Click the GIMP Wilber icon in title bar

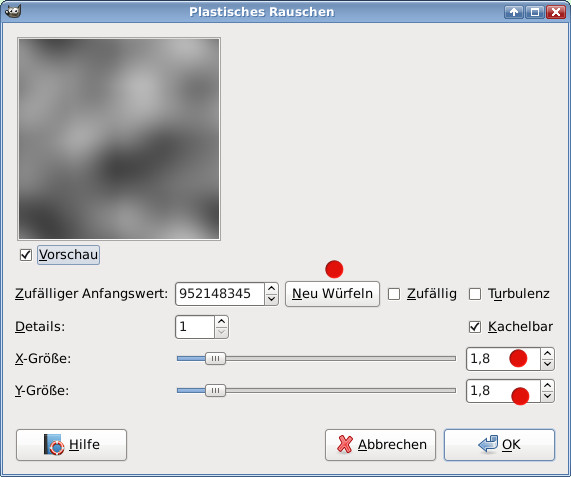pyautogui.click(x=13, y=11)
